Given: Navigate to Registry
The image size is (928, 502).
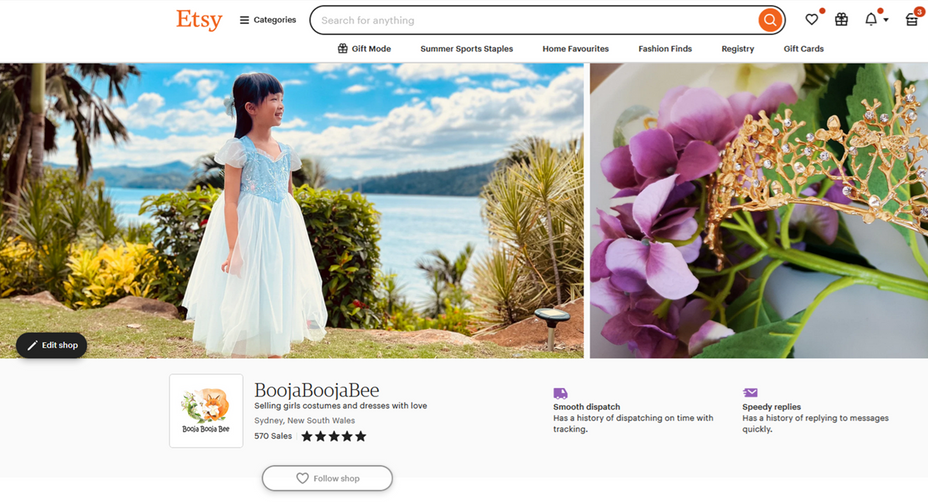Looking at the screenshot, I should (737, 49).
